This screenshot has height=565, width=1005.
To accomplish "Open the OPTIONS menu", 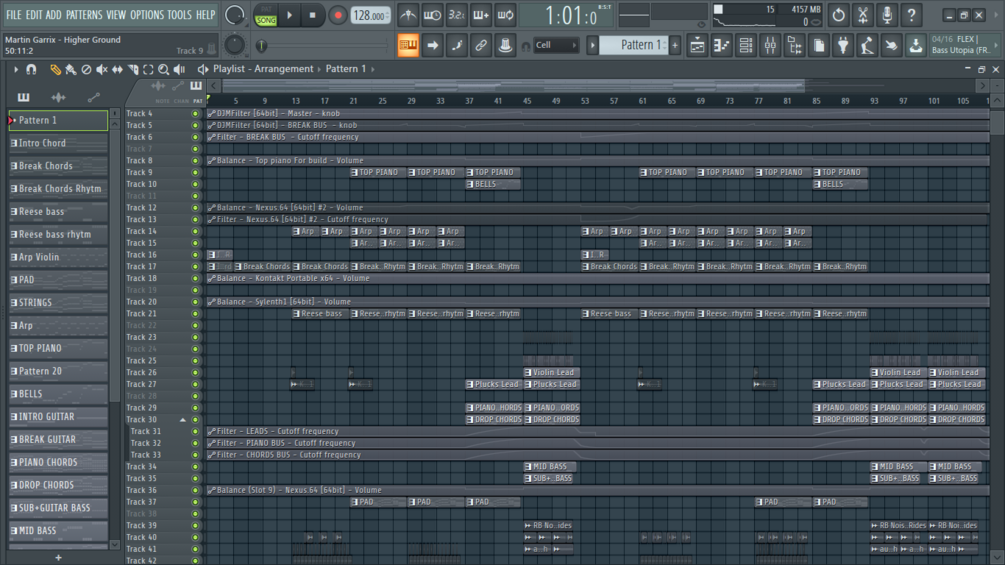I will (147, 15).
